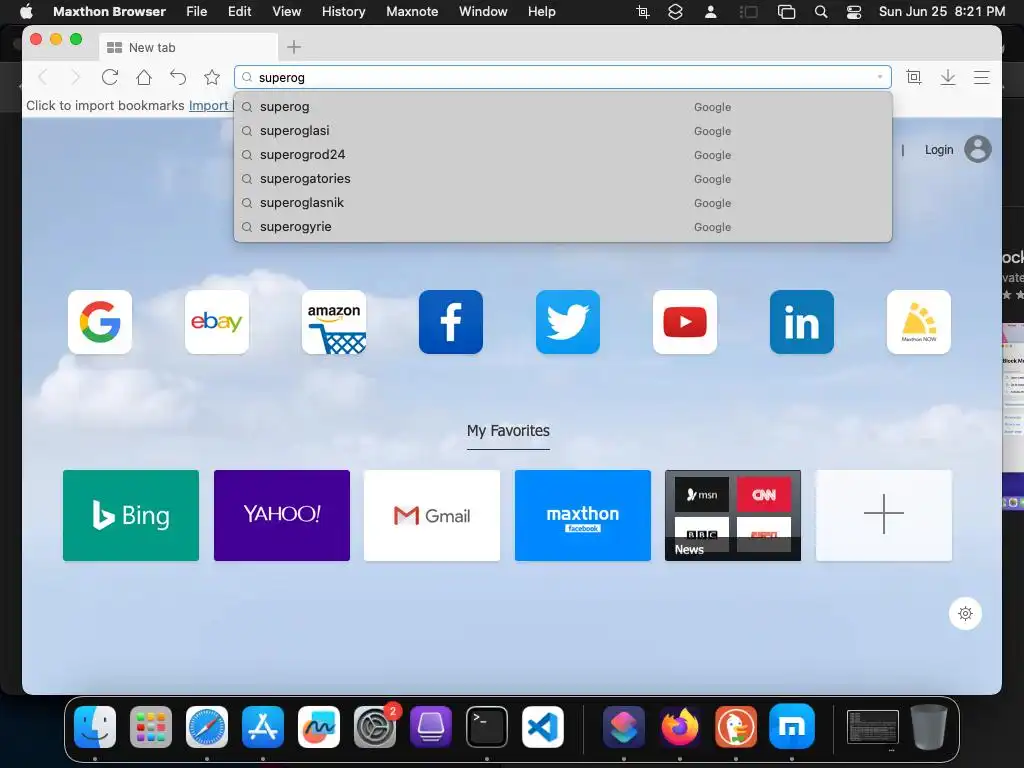
Task: Open the Bing favorite thumbnail
Action: click(x=131, y=515)
